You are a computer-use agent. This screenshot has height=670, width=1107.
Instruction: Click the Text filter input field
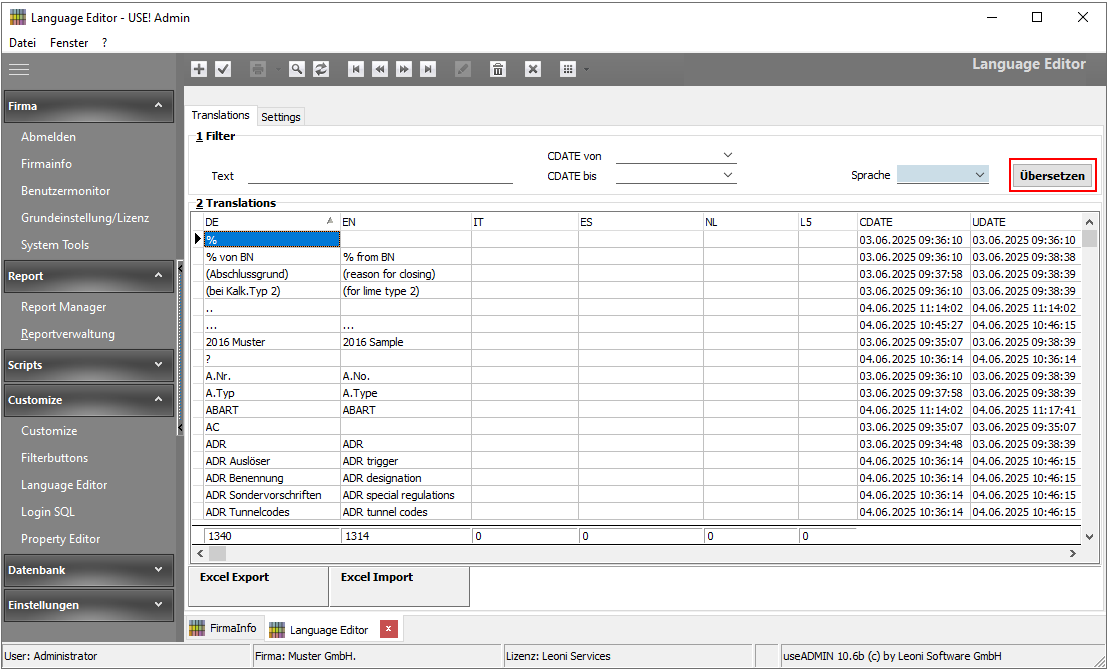click(381, 176)
